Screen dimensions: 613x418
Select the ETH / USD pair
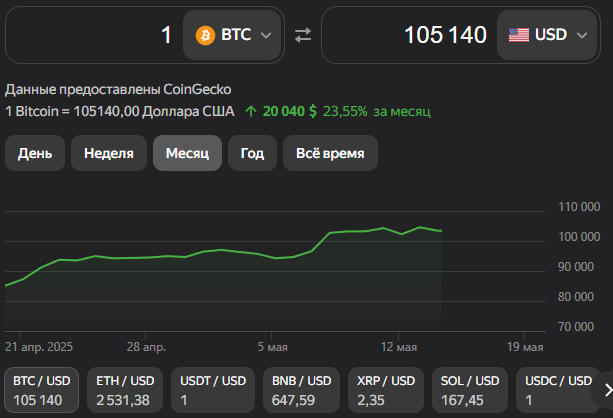click(125, 390)
